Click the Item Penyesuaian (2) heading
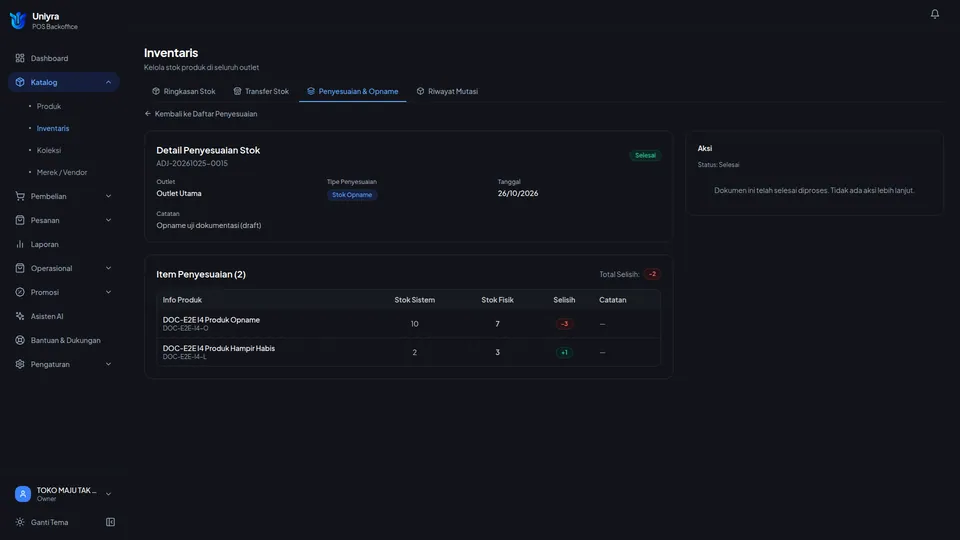 click(x=201, y=274)
